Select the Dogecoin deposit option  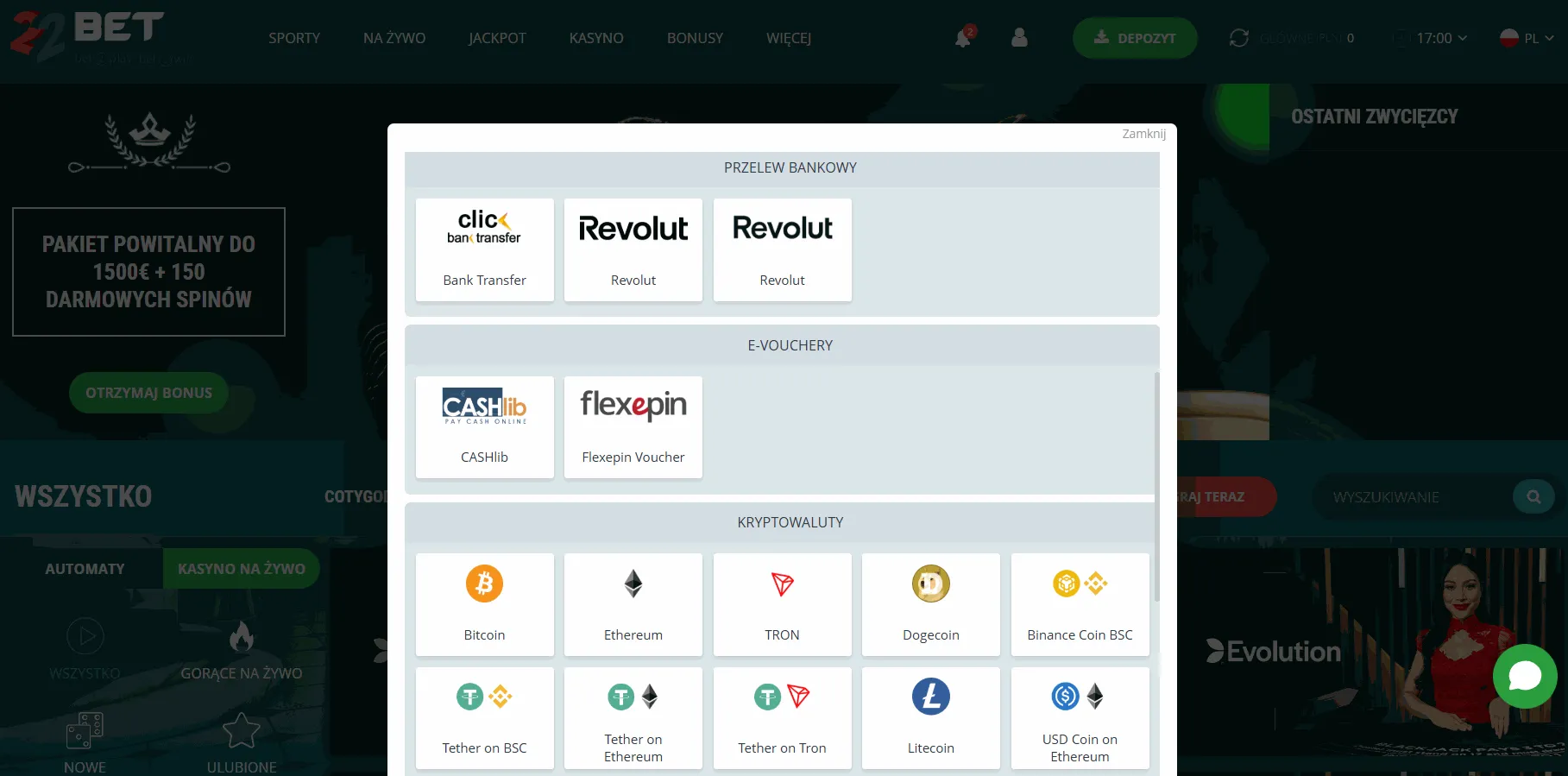coord(930,604)
